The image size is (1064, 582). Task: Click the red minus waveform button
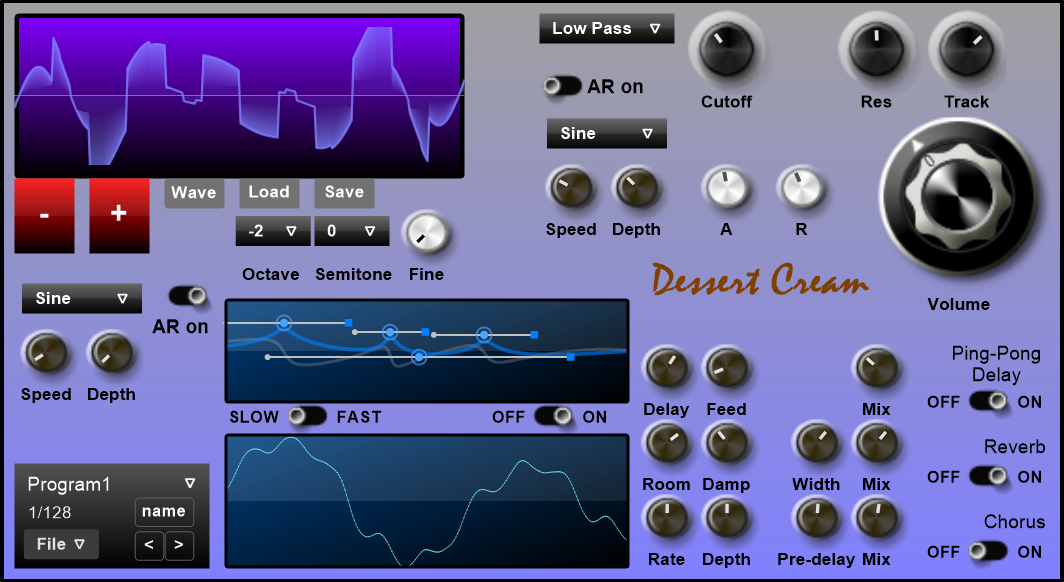point(44,215)
